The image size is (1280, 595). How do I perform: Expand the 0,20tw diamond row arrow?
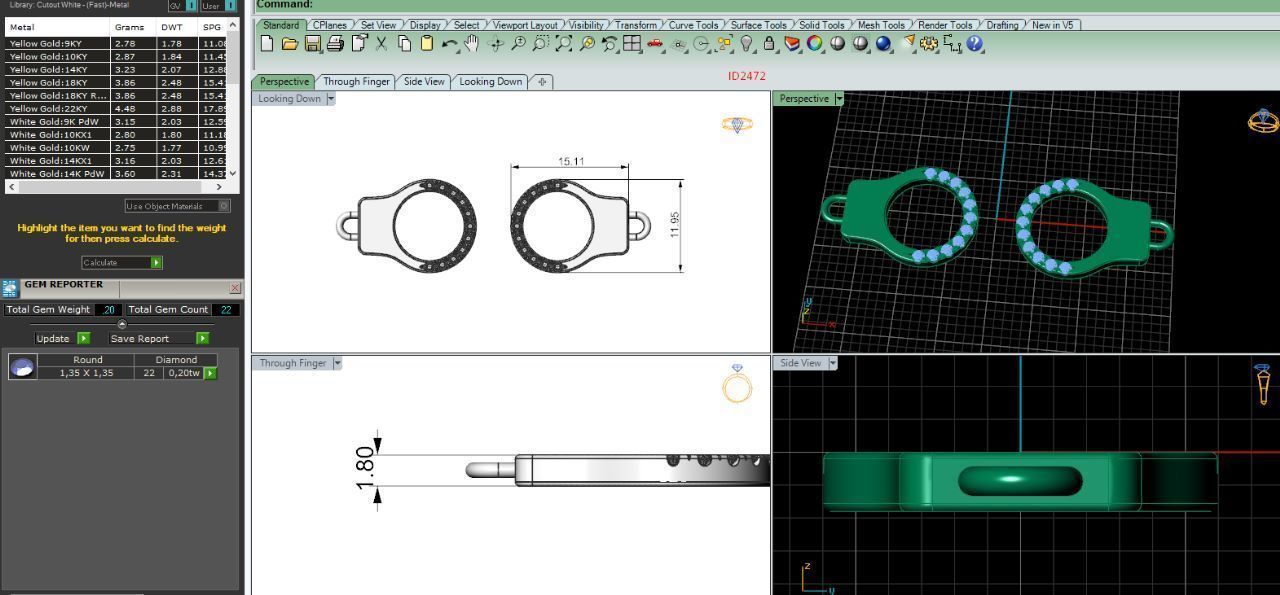point(210,373)
